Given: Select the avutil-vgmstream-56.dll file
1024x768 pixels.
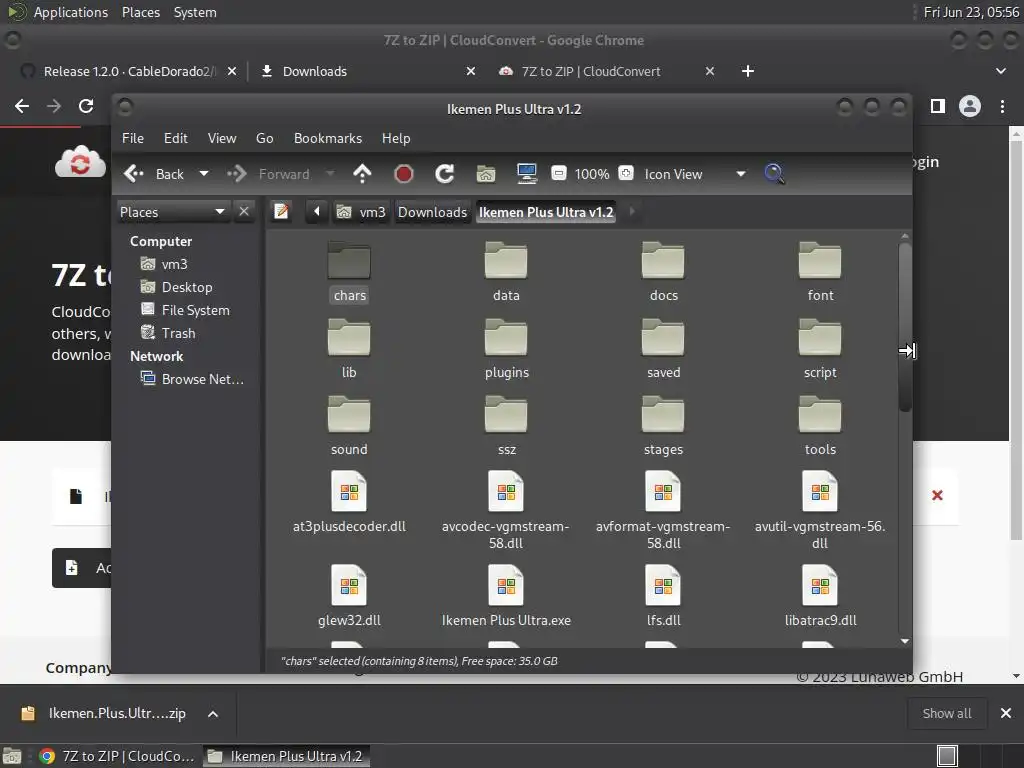Looking at the screenshot, I should pos(820,511).
